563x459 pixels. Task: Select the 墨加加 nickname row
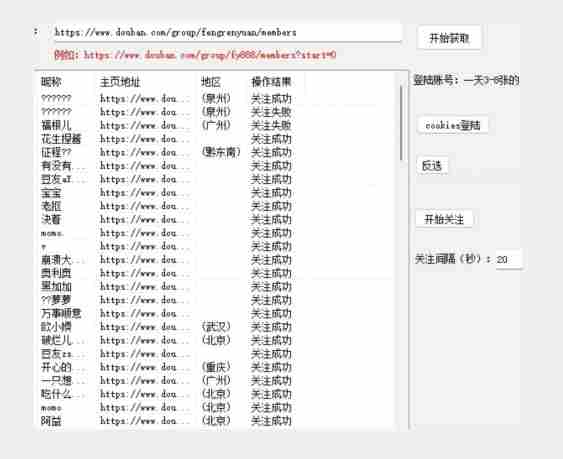[56, 287]
